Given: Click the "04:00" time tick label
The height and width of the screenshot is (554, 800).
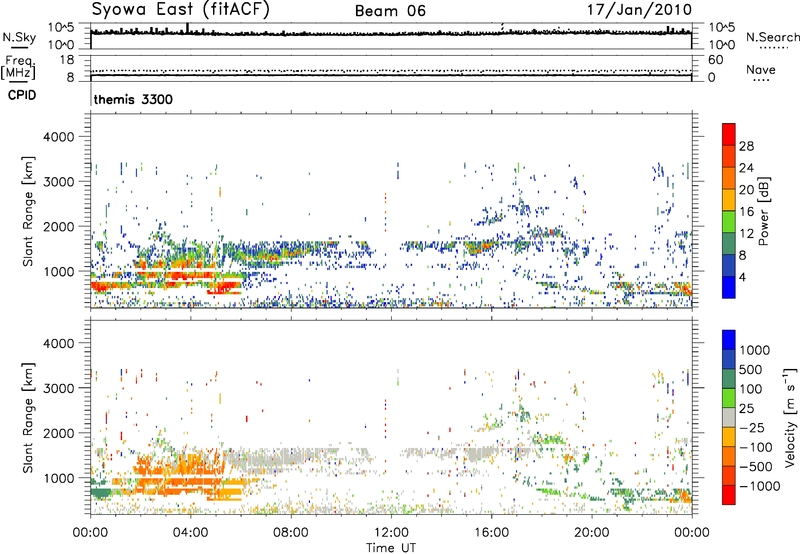Looking at the screenshot, I should (190, 533).
